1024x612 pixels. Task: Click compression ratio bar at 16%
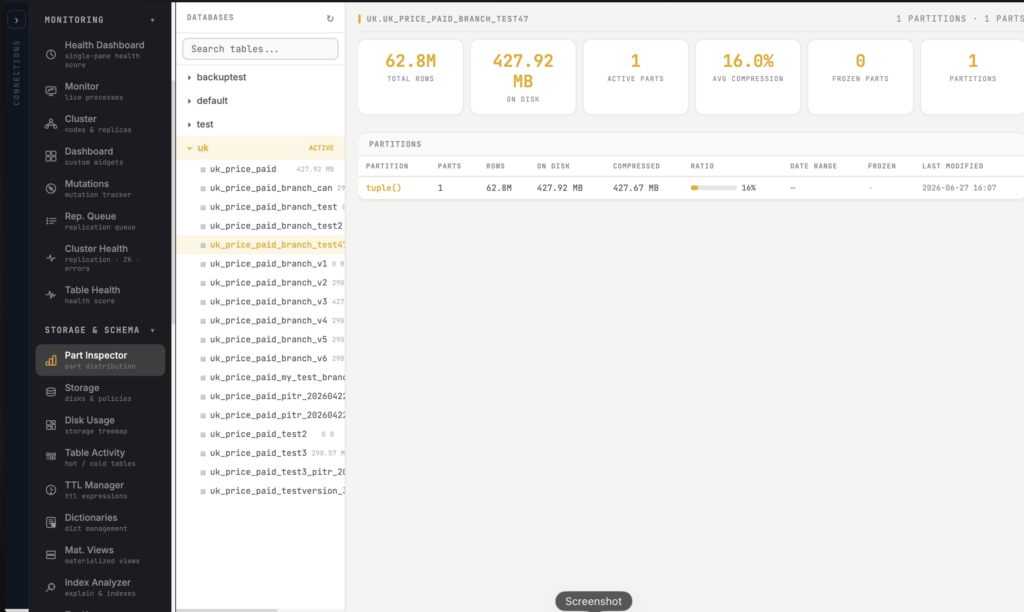coord(713,187)
